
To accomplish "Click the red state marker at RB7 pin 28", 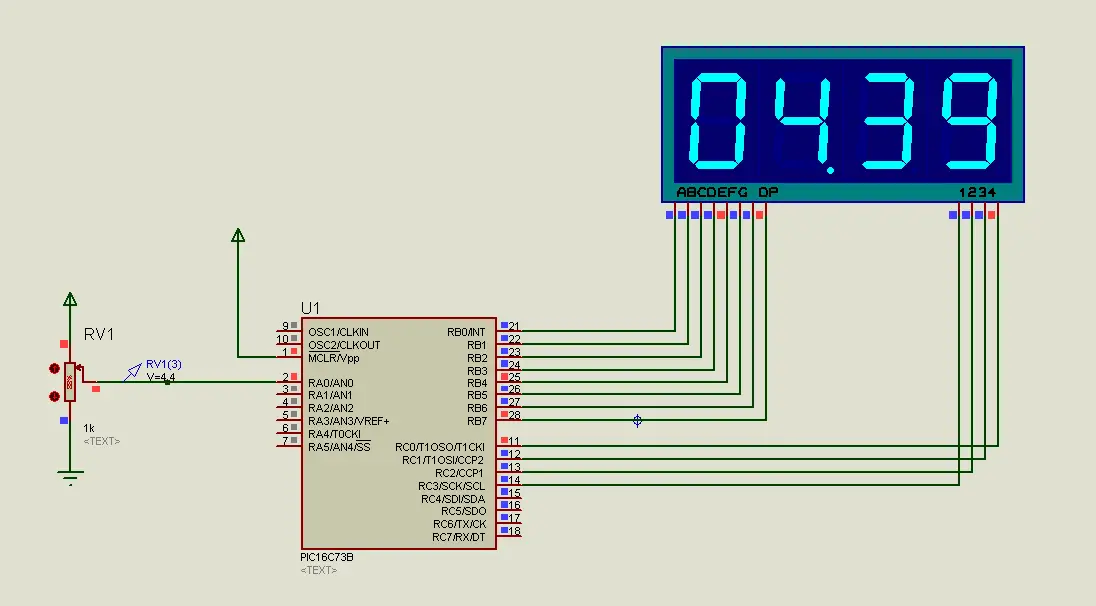I will click(x=504, y=414).
